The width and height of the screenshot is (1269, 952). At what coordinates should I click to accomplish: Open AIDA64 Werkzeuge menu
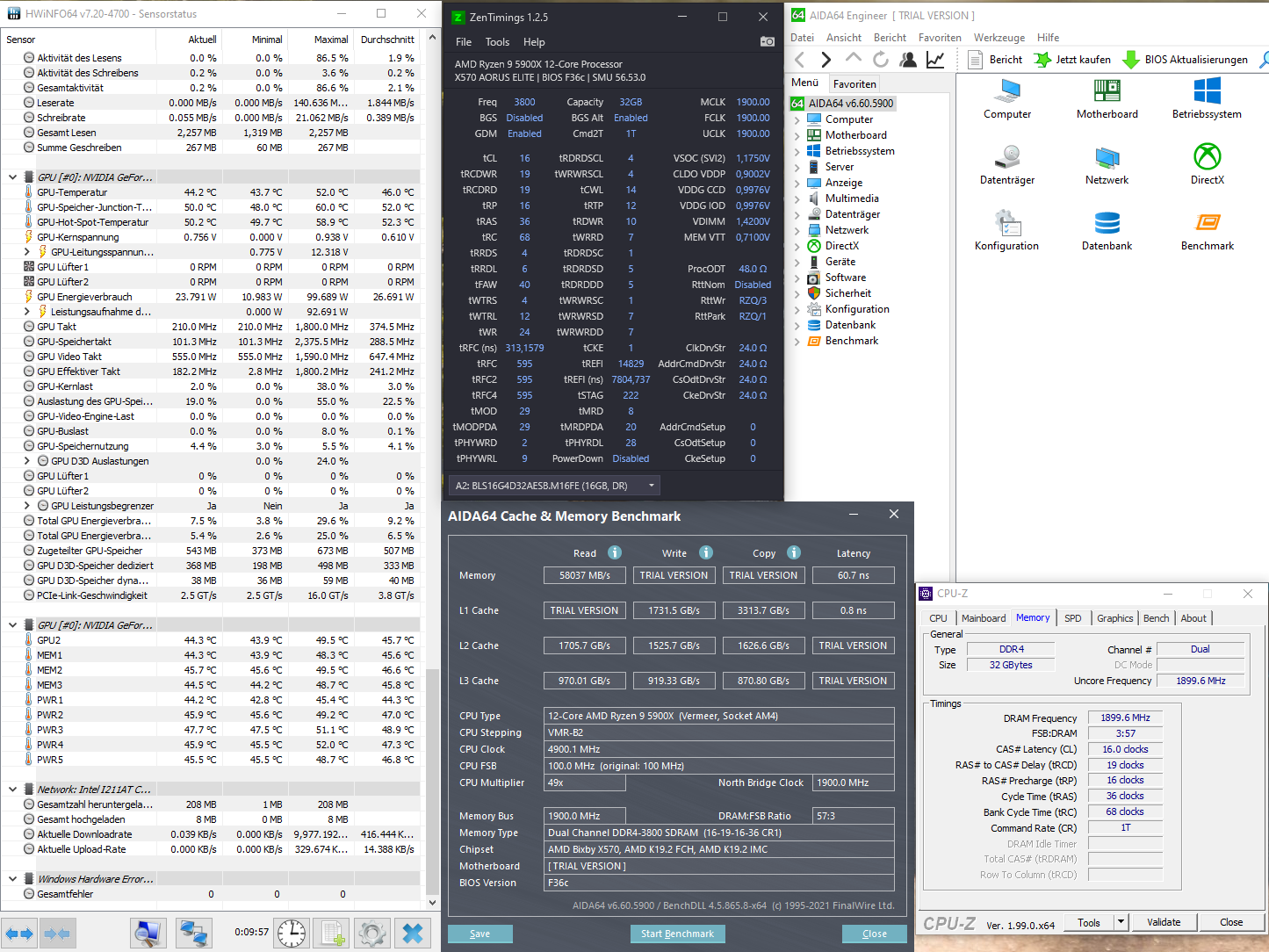999,38
